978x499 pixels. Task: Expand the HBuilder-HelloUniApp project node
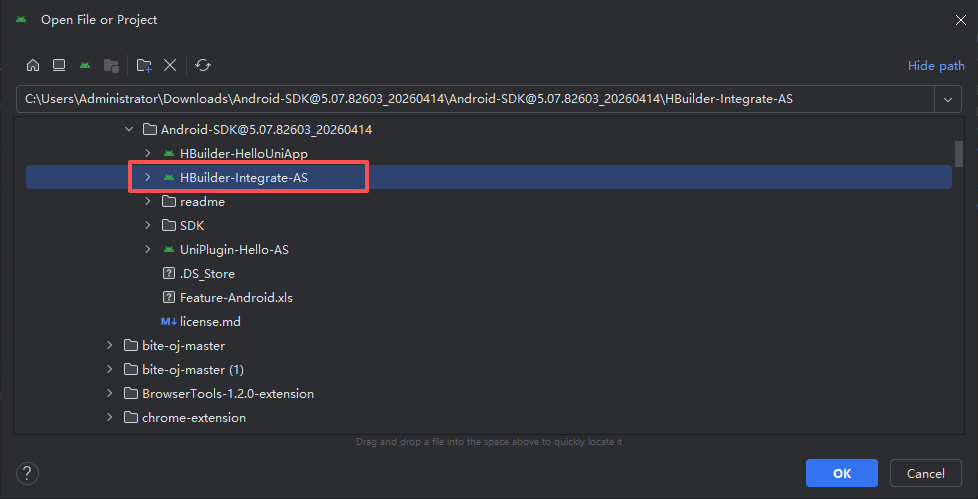point(147,153)
